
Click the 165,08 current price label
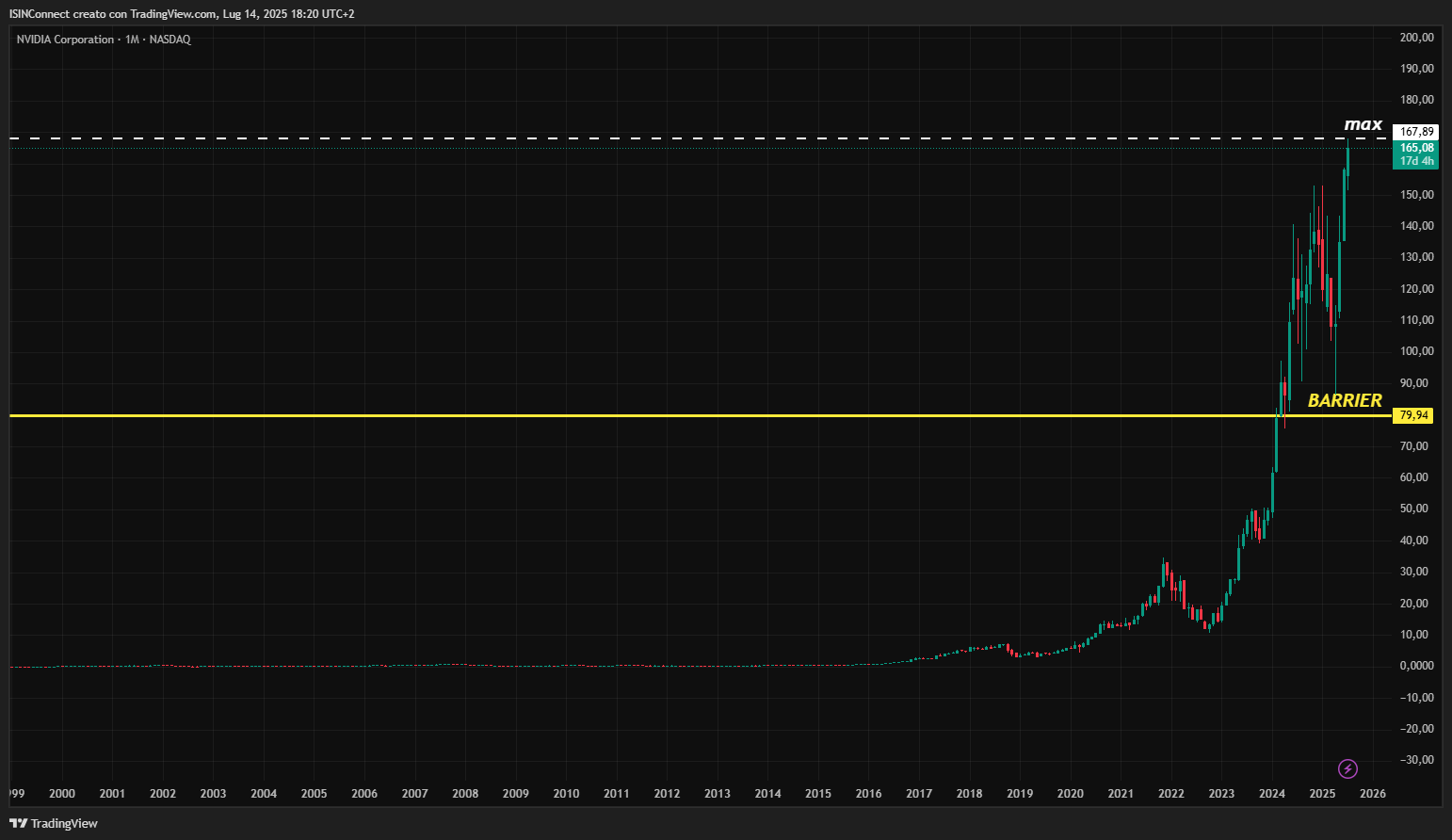pyautogui.click(x=1416, y=148)
